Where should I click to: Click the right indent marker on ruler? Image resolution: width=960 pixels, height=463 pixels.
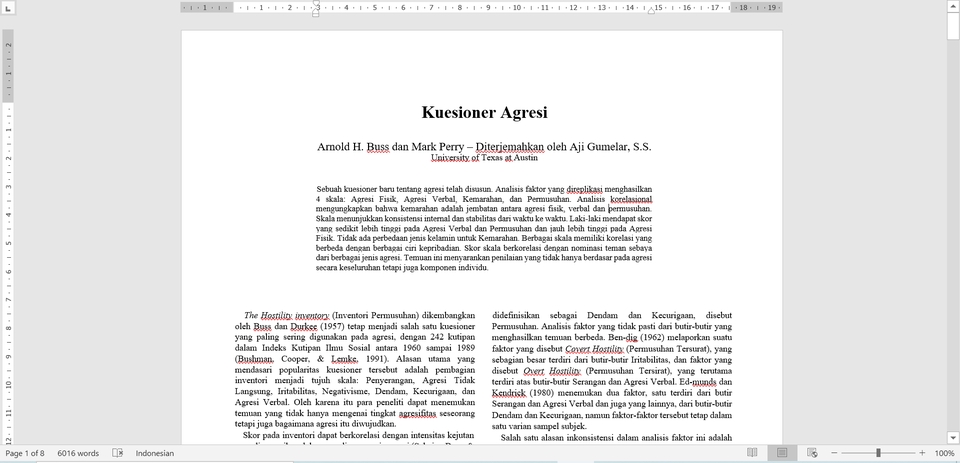click(651, 10)
